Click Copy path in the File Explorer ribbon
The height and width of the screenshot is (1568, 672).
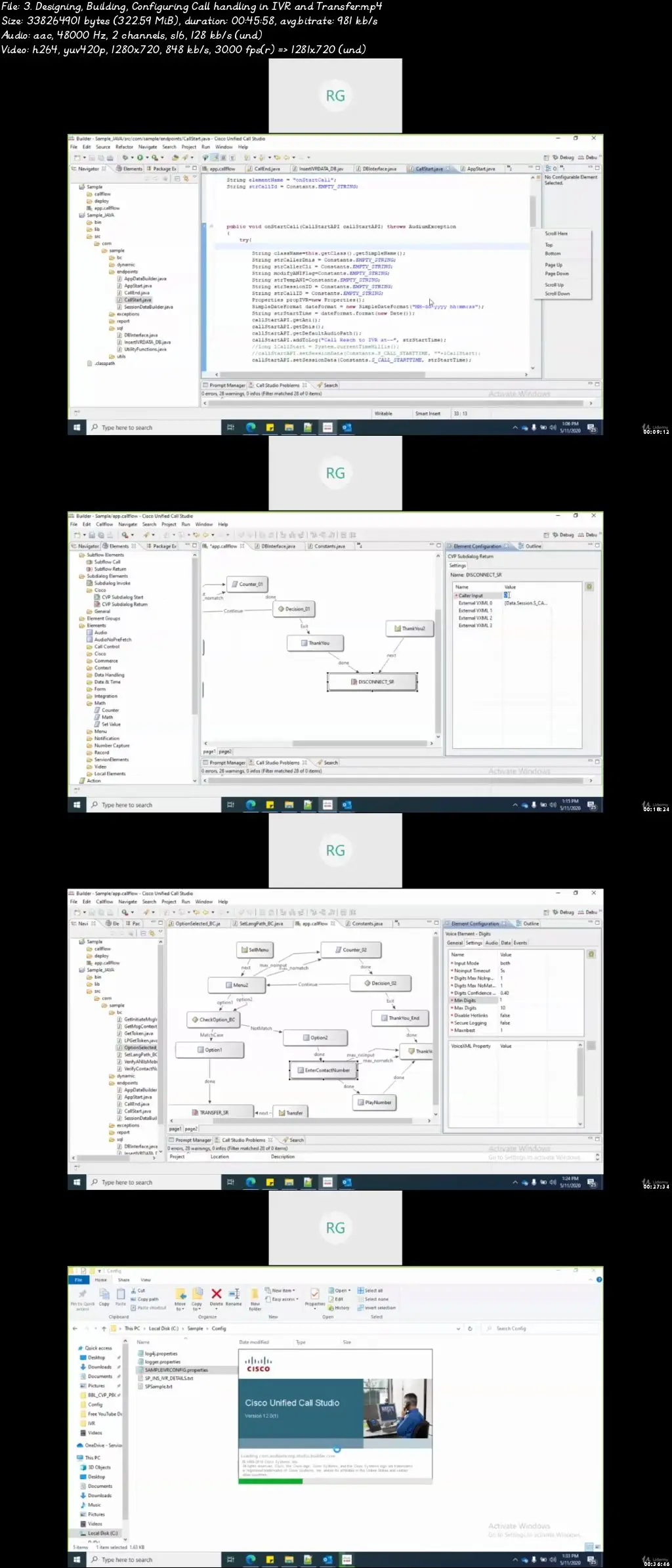click(145, 1299)
